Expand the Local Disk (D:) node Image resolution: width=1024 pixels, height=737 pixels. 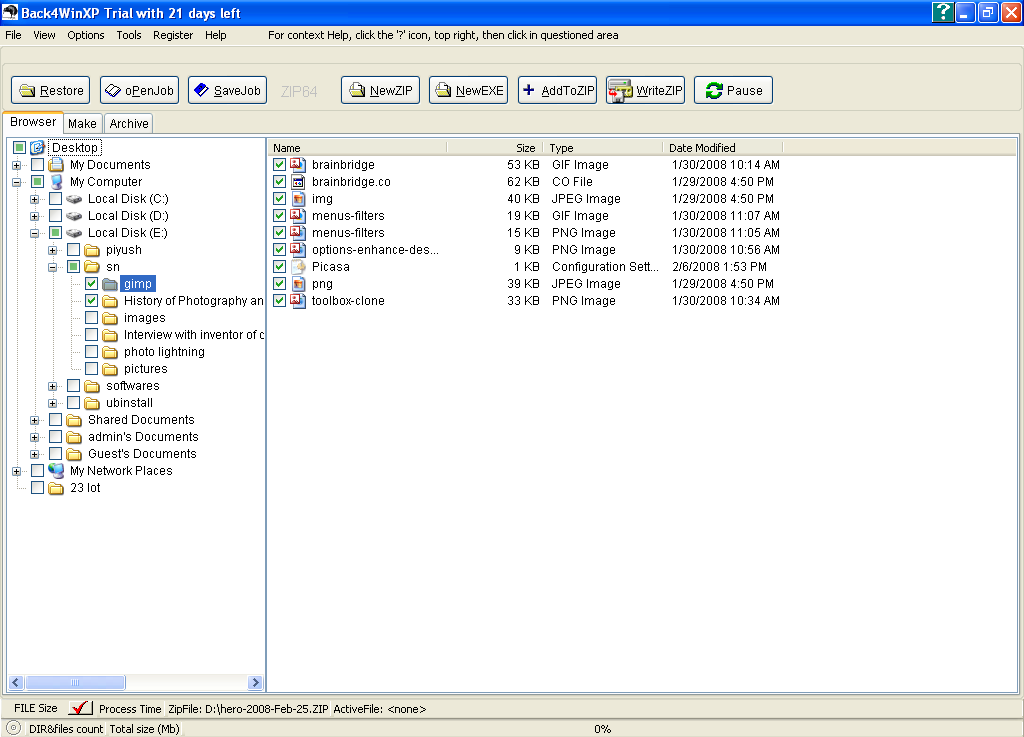35,216
